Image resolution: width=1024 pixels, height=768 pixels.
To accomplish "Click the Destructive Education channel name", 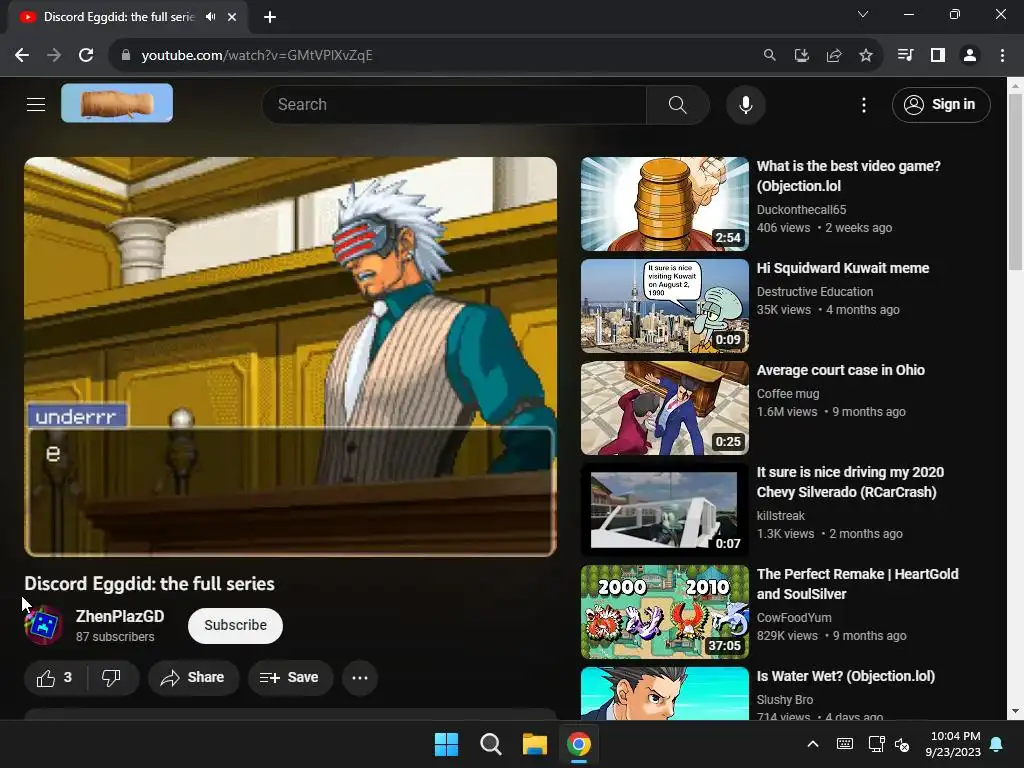I will pyautogui.click(x=815, y=292).
